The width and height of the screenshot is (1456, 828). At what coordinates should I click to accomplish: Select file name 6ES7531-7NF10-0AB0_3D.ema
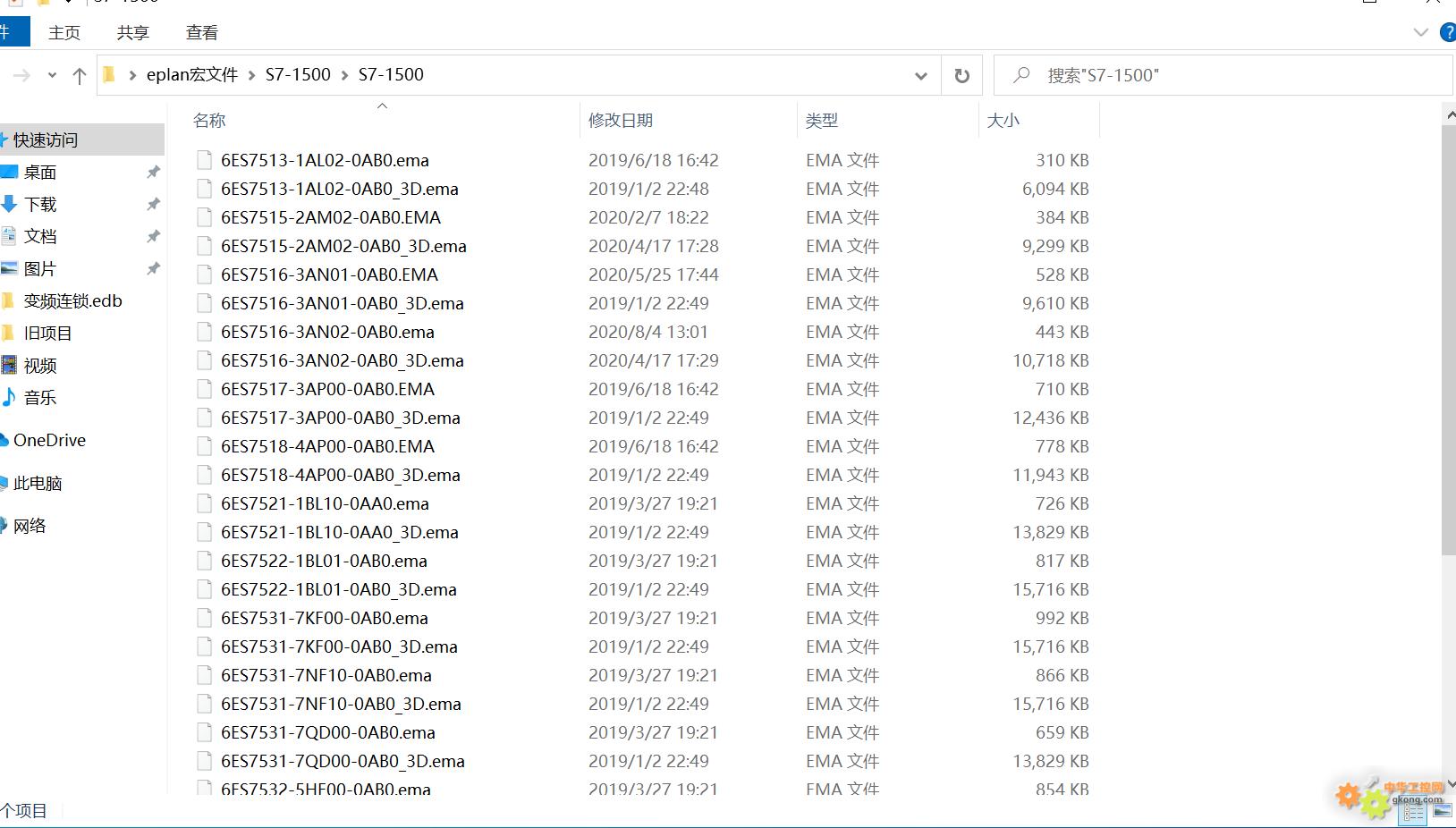(341, 704)
